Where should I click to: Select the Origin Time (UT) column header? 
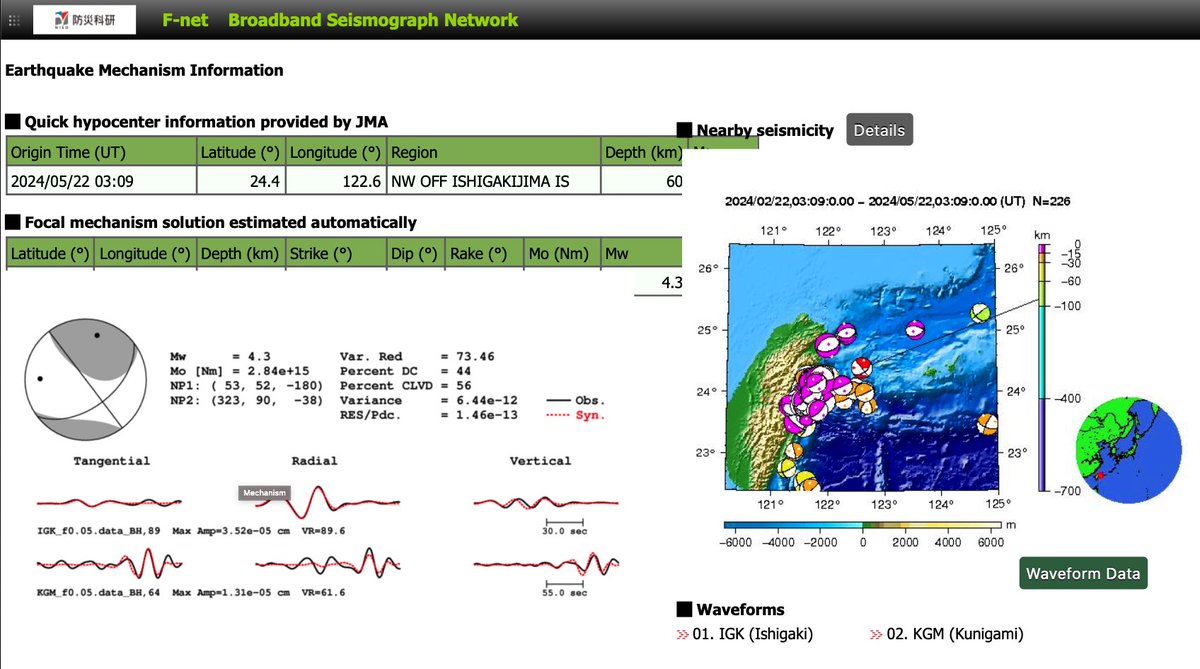[101, 152]
